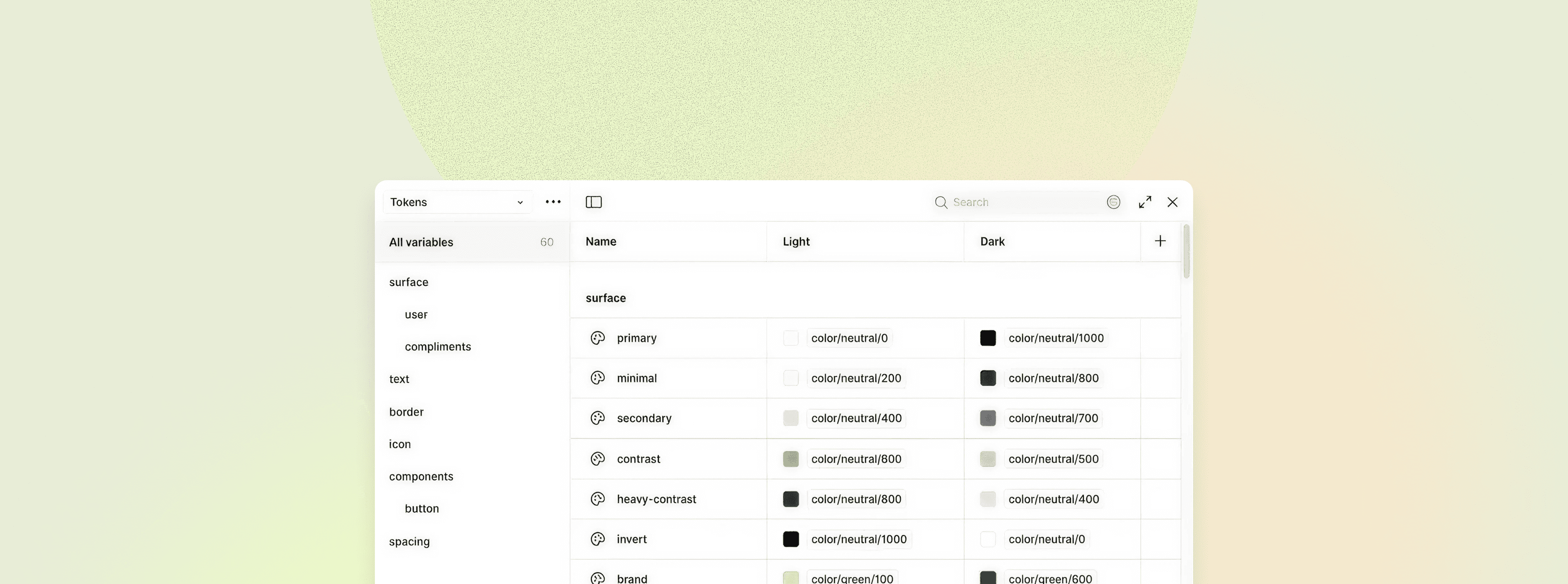Expand the variables window to full size

(x=1145, y=202)
